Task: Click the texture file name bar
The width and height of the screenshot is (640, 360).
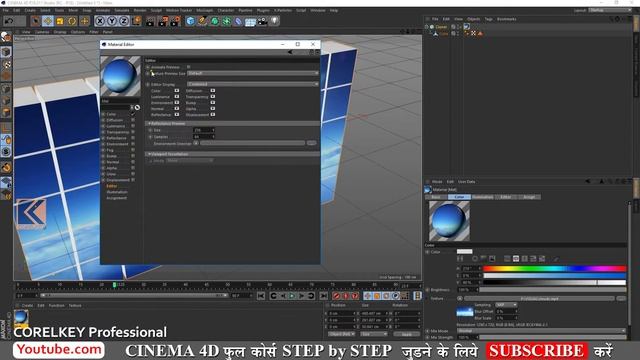Action: click(539, 299)
